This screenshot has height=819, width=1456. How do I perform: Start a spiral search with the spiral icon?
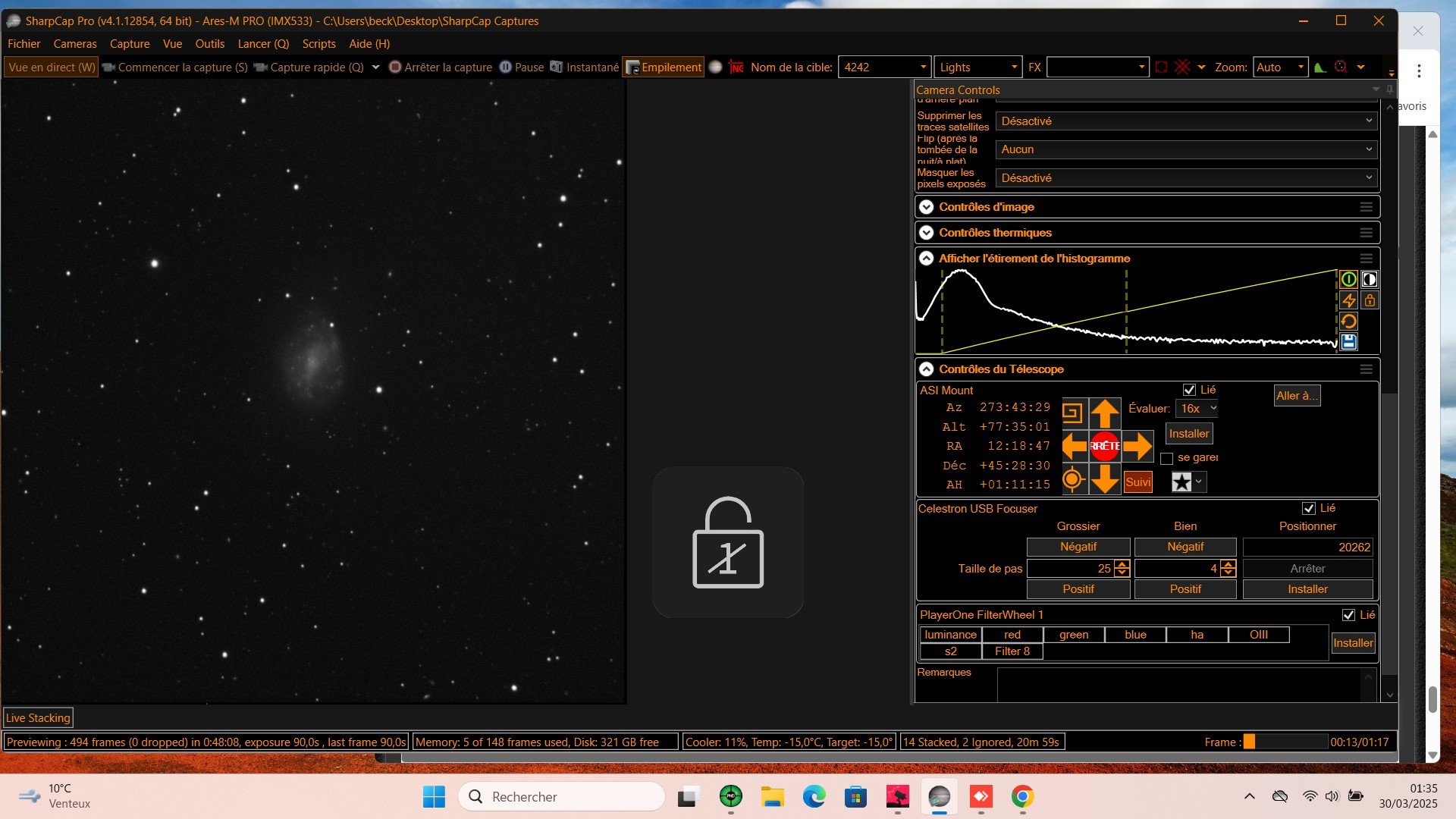(x=1072, y=413)
